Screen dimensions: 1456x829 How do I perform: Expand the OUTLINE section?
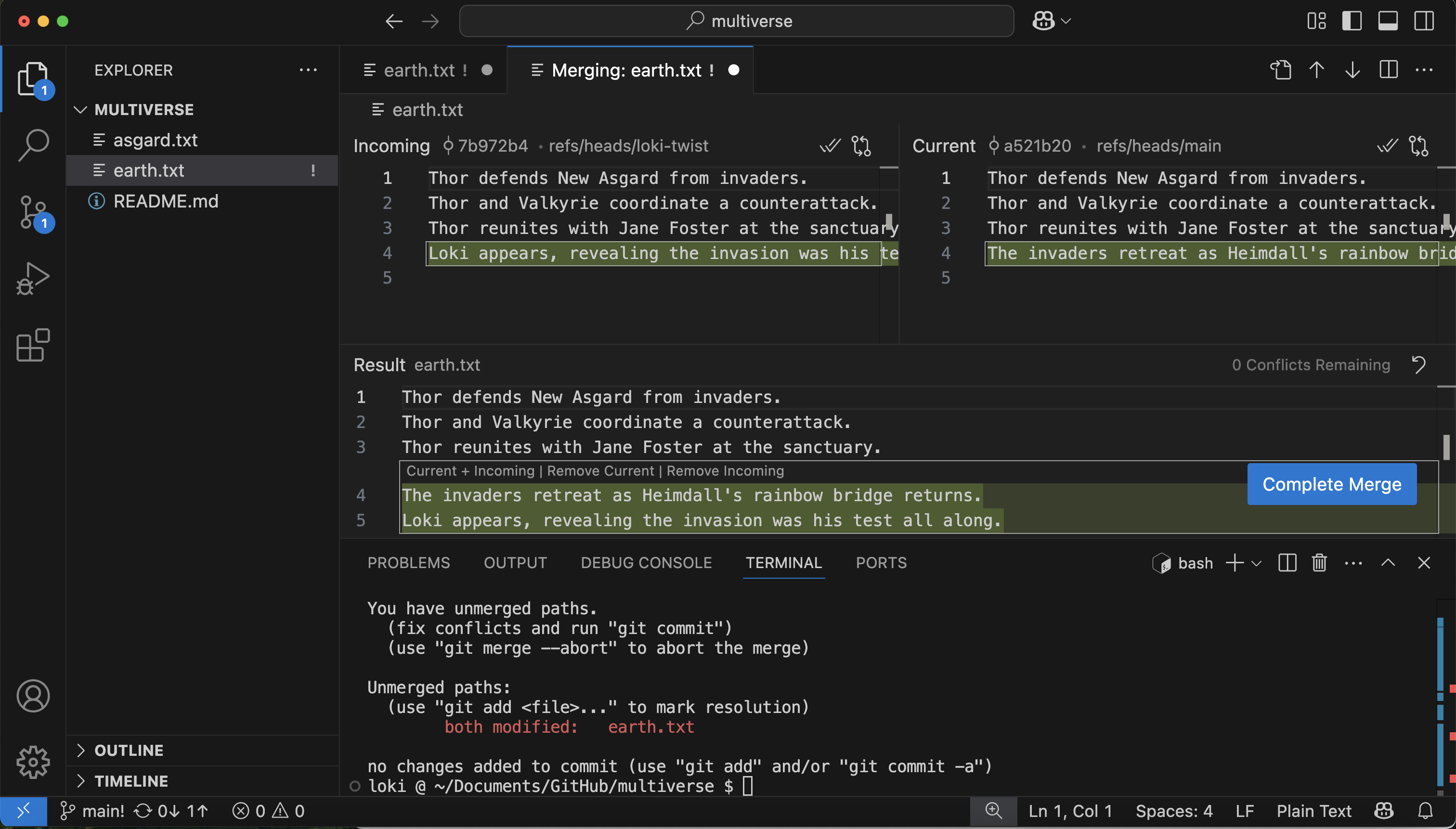pyautogui.click(x=129, y=751)
